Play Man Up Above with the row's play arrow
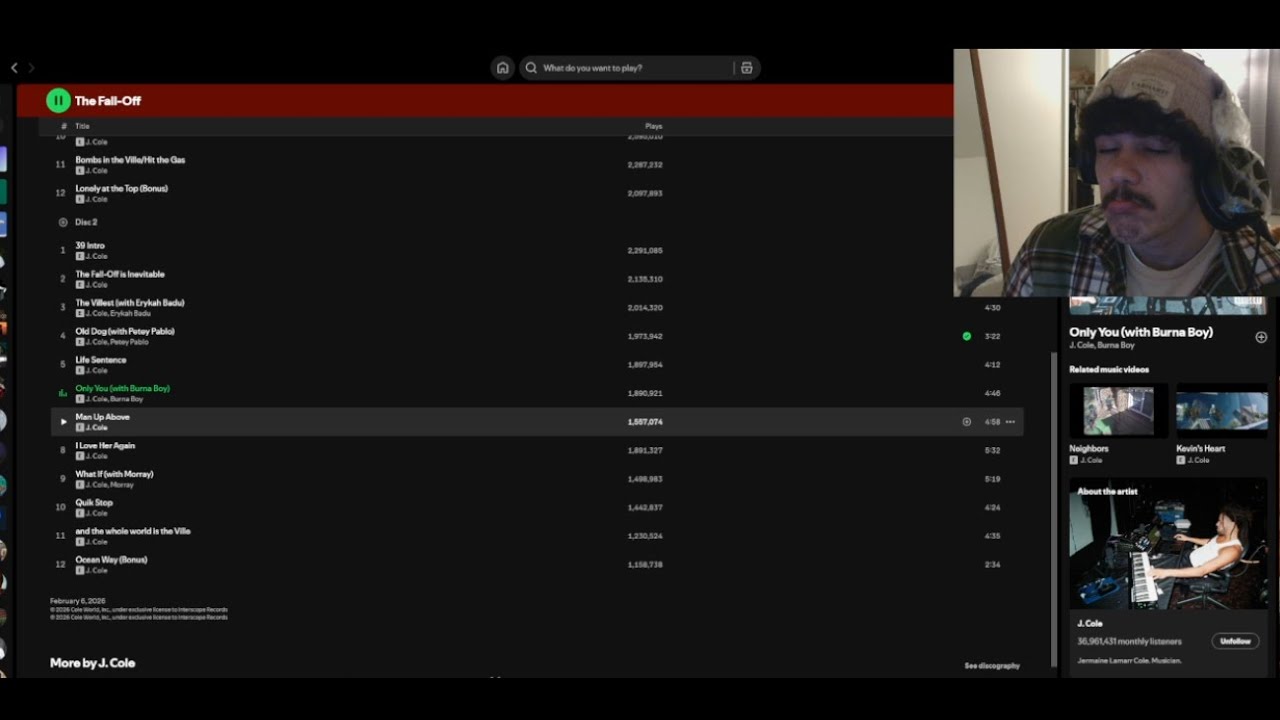The image size is (1280, 720). 63,422
